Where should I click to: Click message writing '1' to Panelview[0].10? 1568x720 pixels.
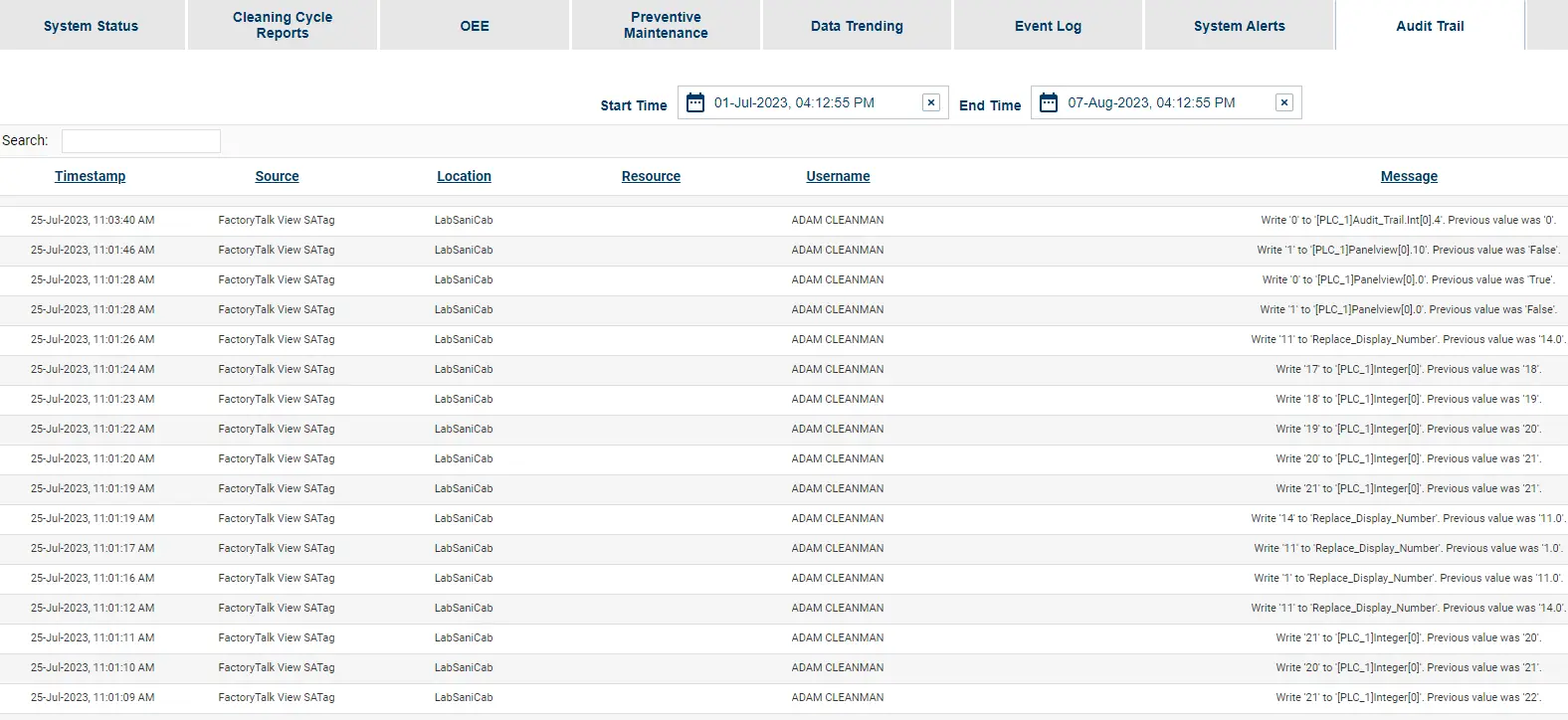[1408, 250]
